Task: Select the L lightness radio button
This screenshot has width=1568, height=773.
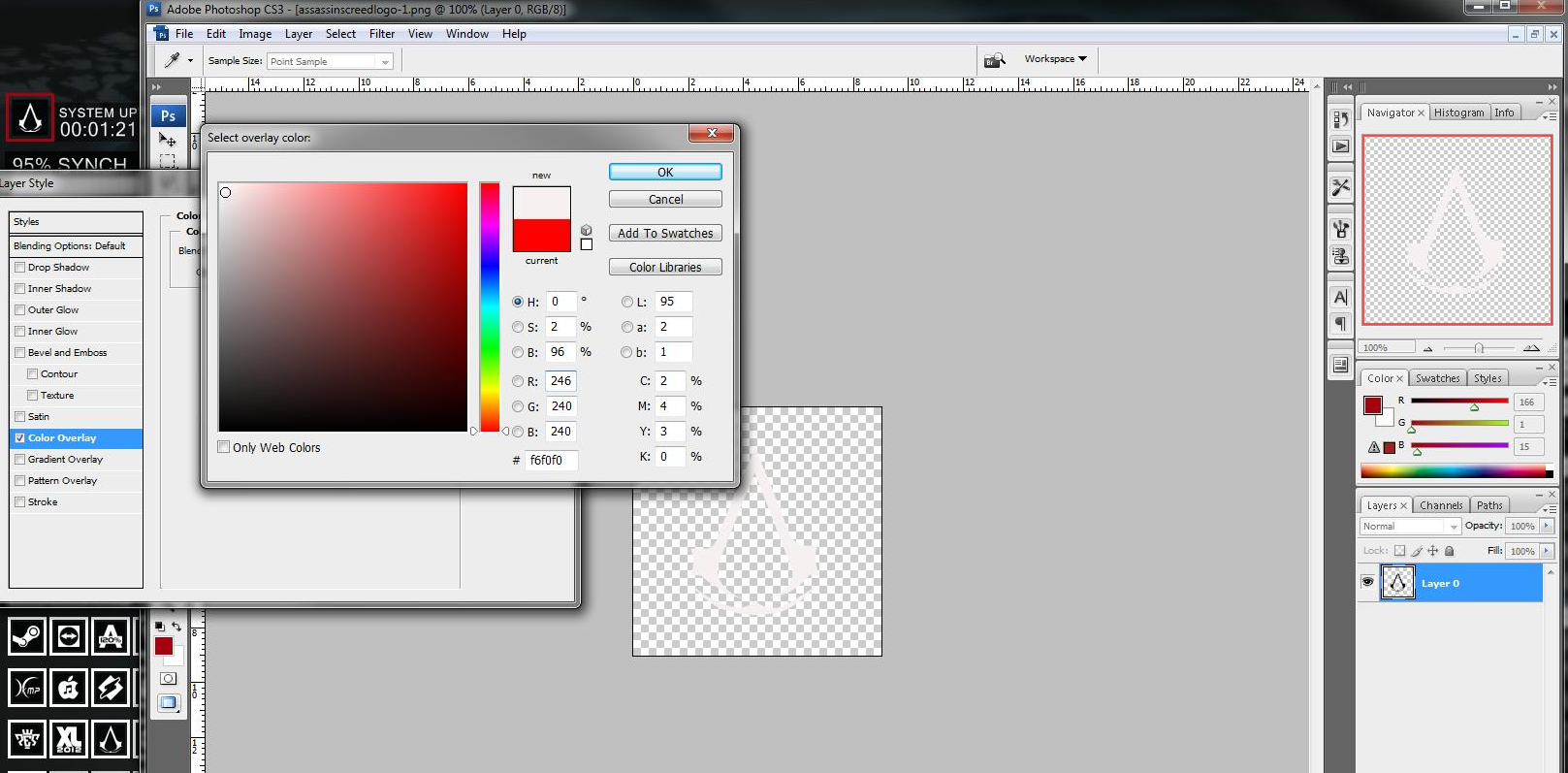Action: click(x=626, y=302)
